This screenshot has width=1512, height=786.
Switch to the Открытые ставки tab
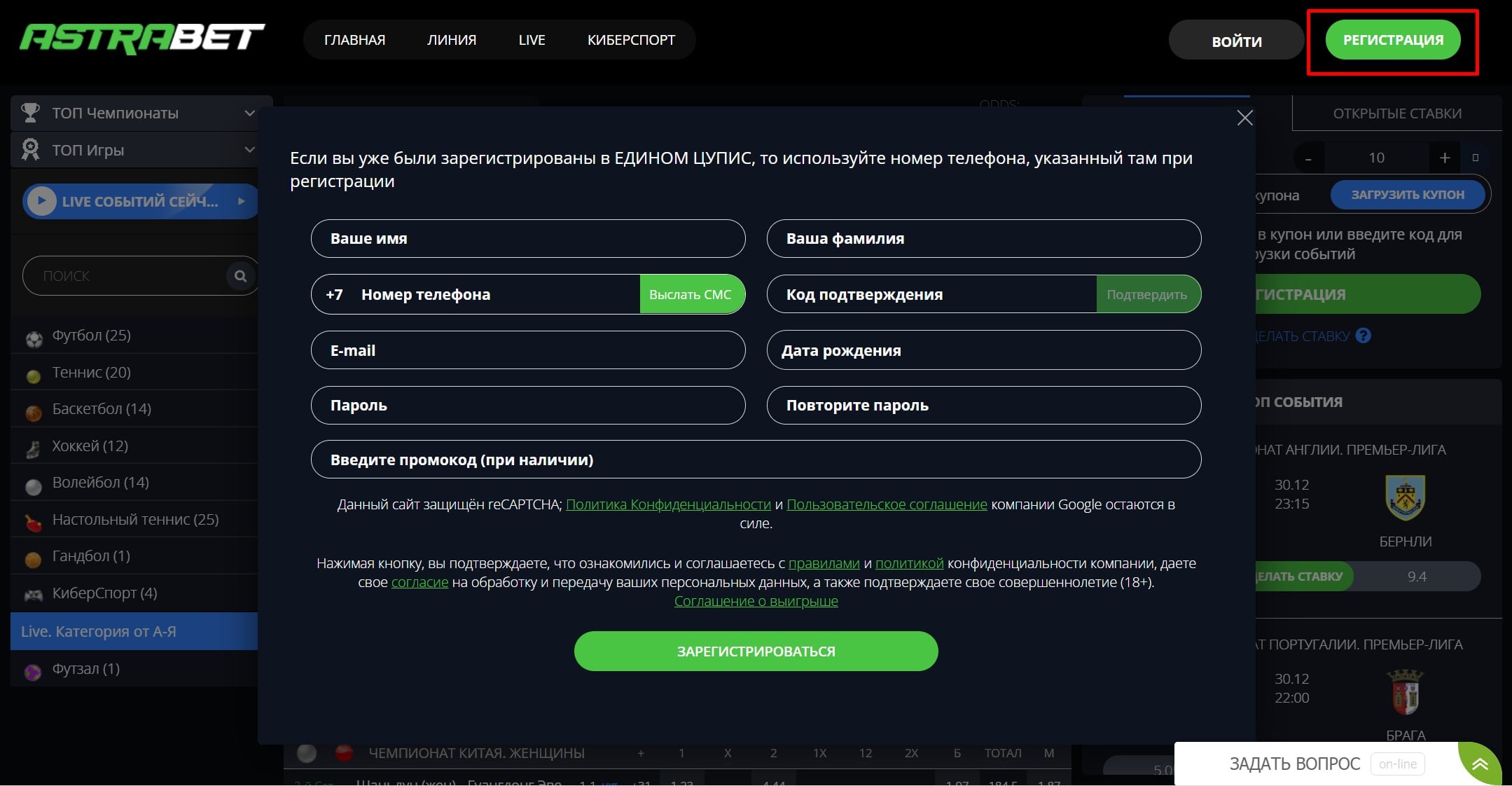[1396, 113]
